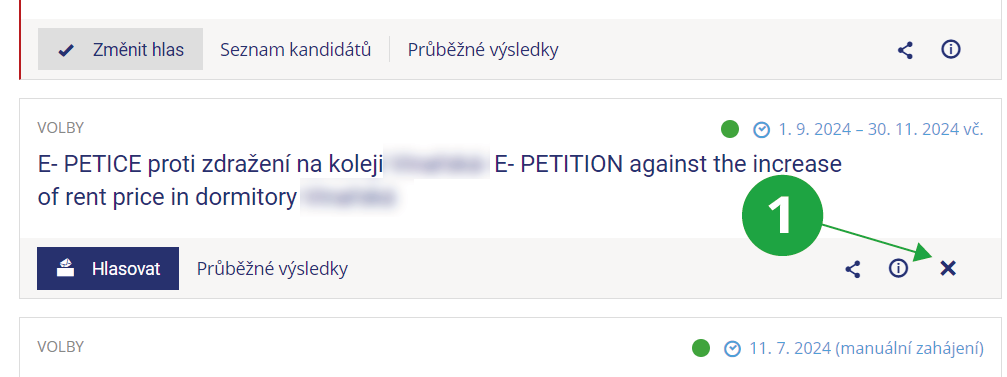The image size is (1007, 377).
Task: Click green status dot on E-PETICE card
Action: click(730, 129)
